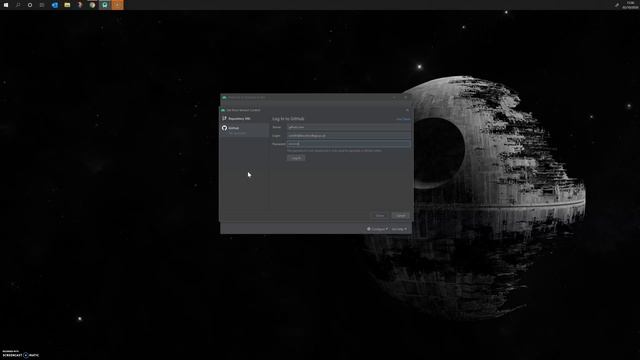Click the teal app icon in the taskbar
The height and width of the screenshot is (360, 640).
(x=105, y=5)
